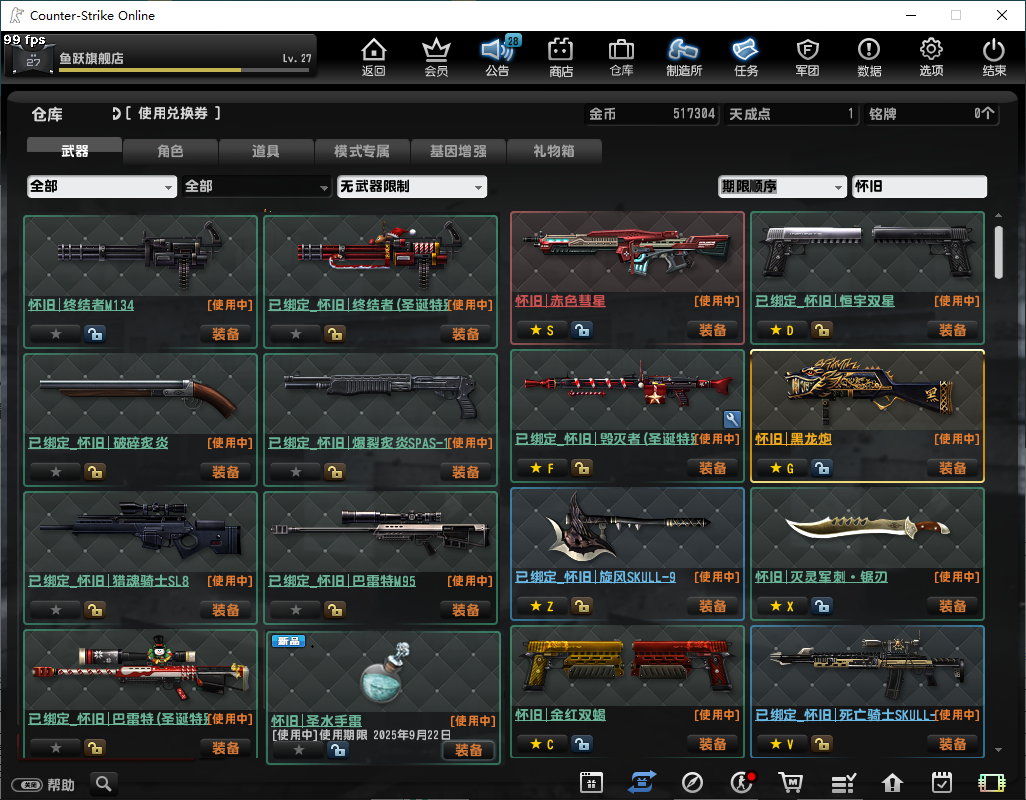Select the 灭灵军刺·锯刃 knife thumbnail
The height and width of the screenshot is (800, 1026).
(867, 527)
